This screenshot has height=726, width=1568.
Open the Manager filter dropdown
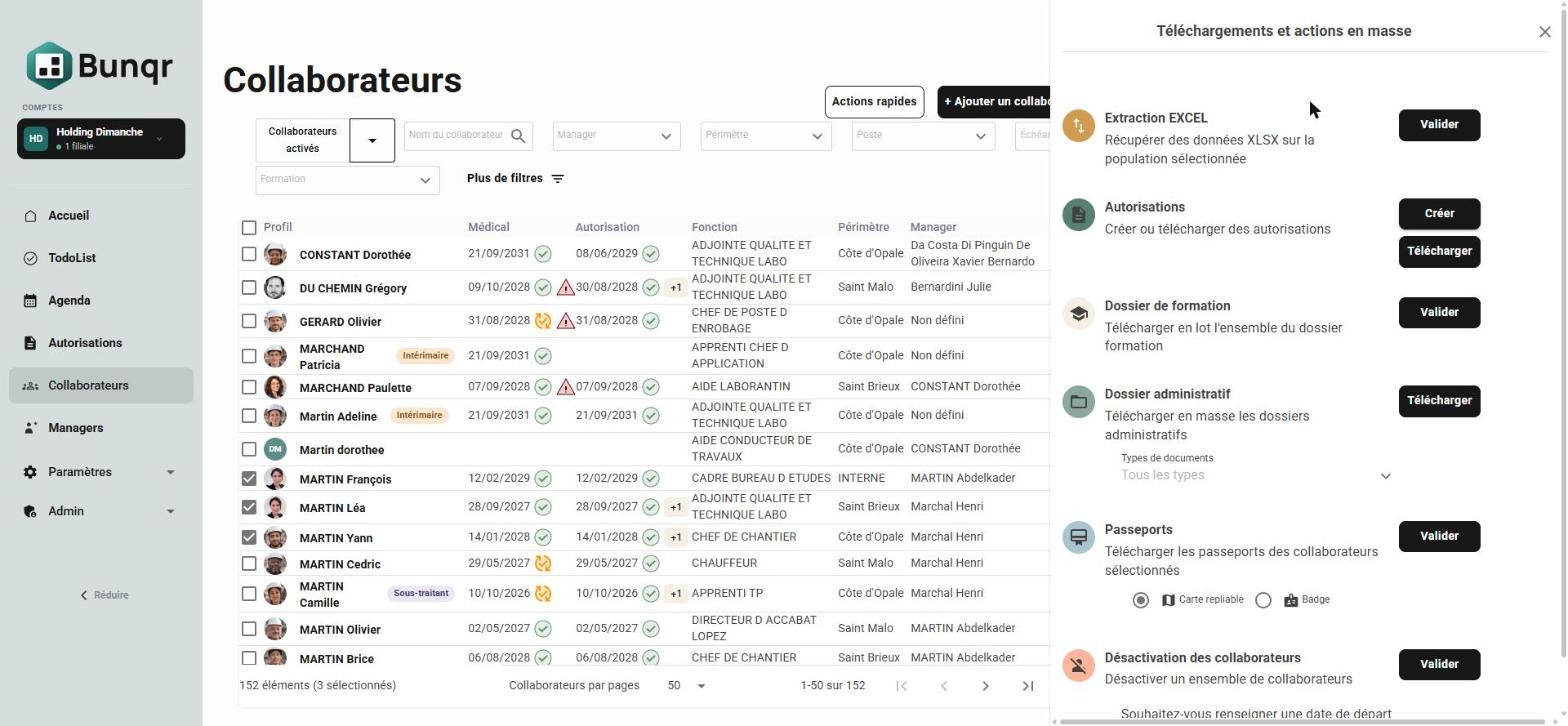(x=616, y=136)
